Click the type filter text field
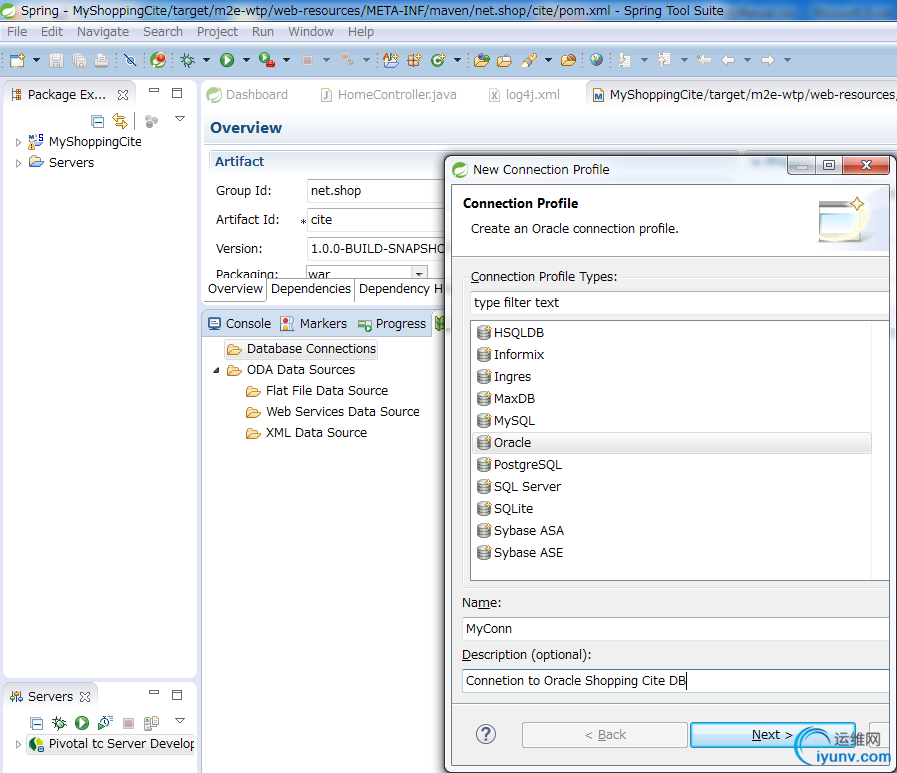Image resolution: width=897 pixels, height=773 pixels. pyautogui.click(x=679, y=303)
